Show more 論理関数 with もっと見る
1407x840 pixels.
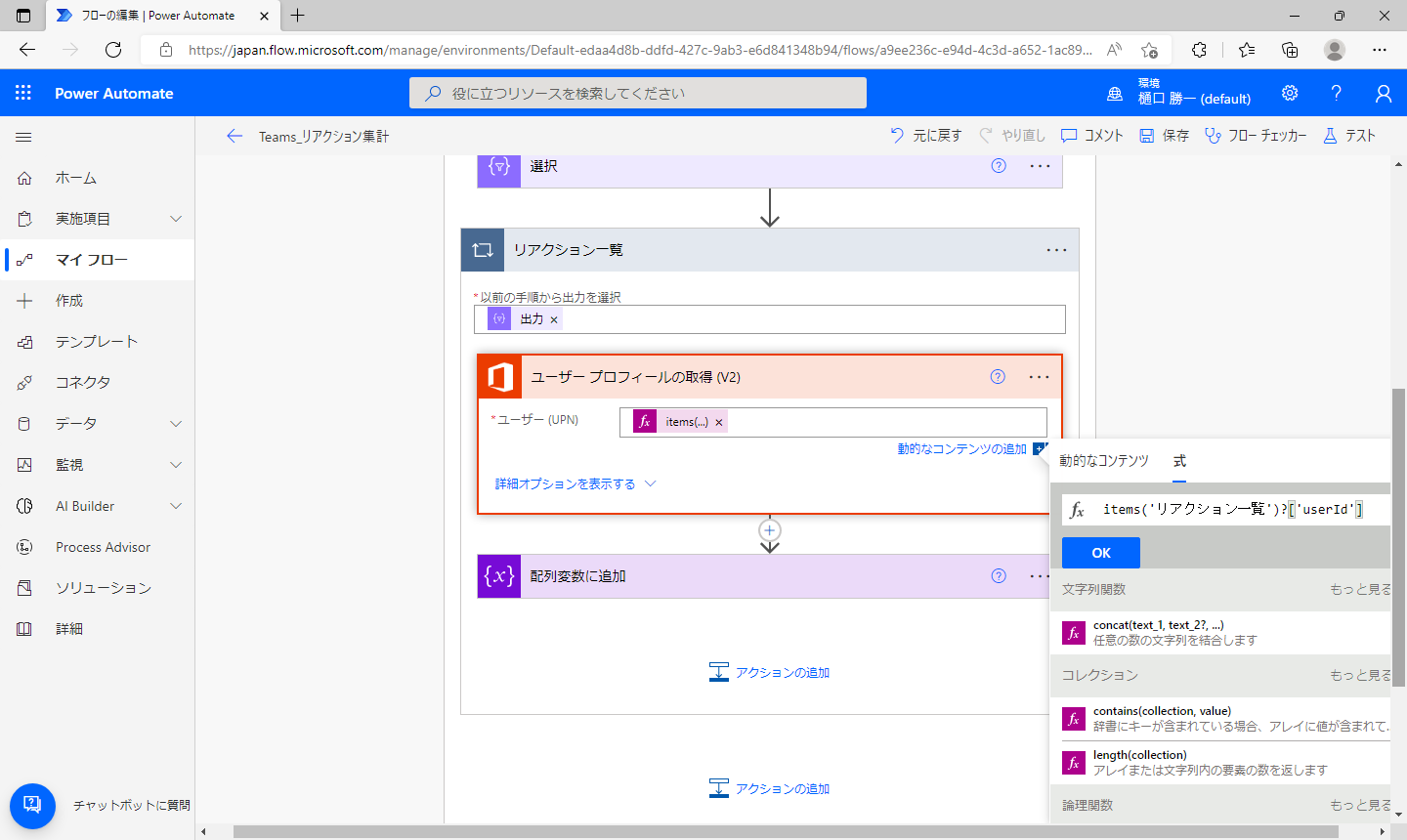[1360, 806]
